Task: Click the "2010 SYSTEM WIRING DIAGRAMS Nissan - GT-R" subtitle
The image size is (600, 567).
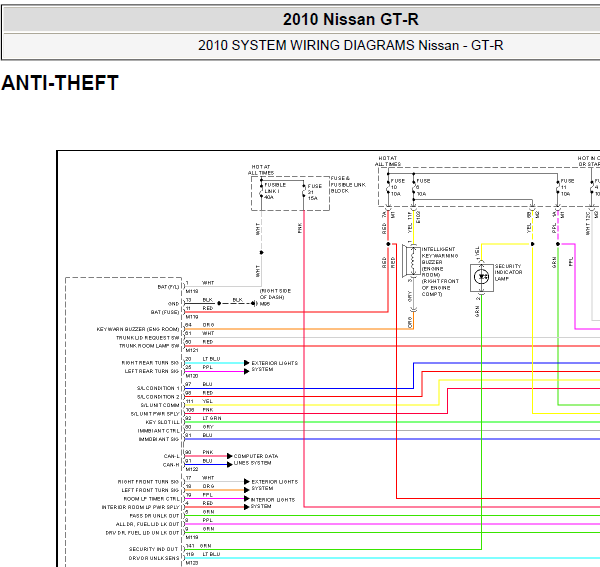Action: [351, 46]
